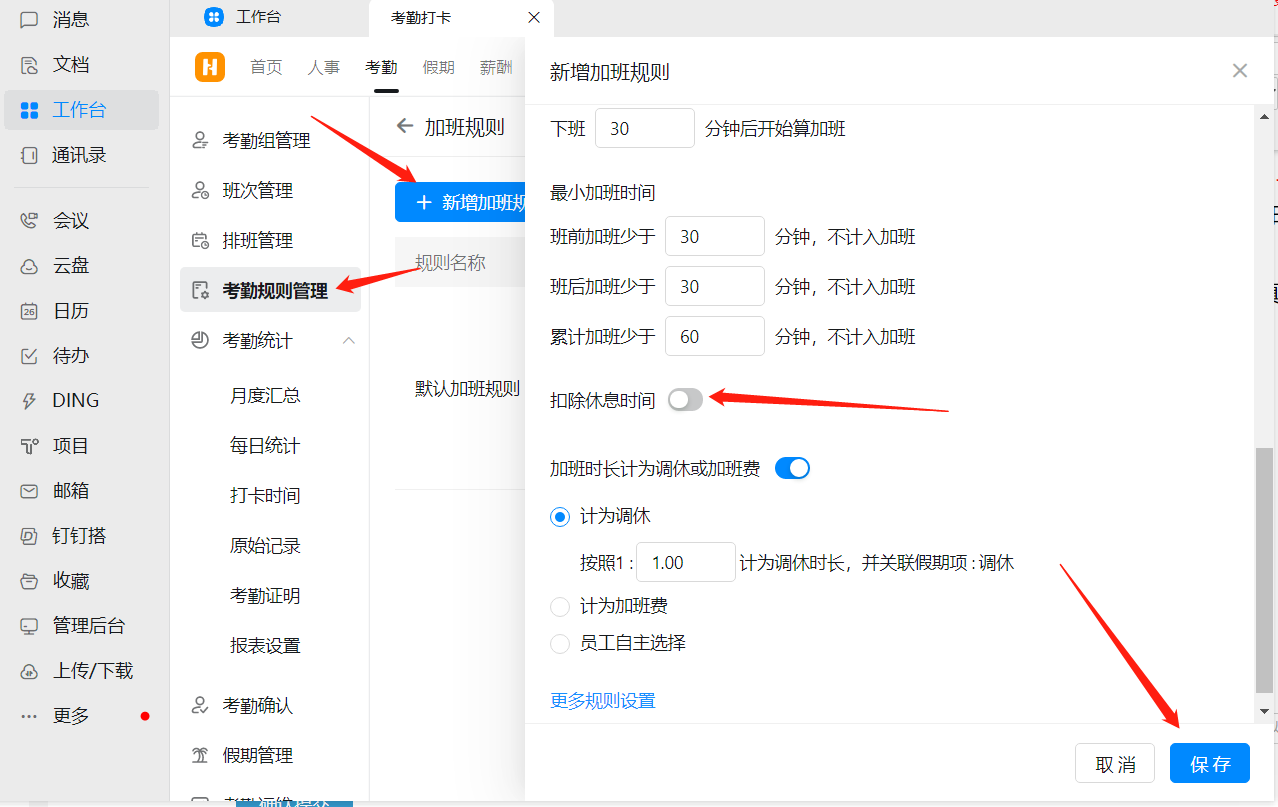Screen dimensions: 1278x807
Task: Open the 文档 (Documents) section
Action: [63, 63]
